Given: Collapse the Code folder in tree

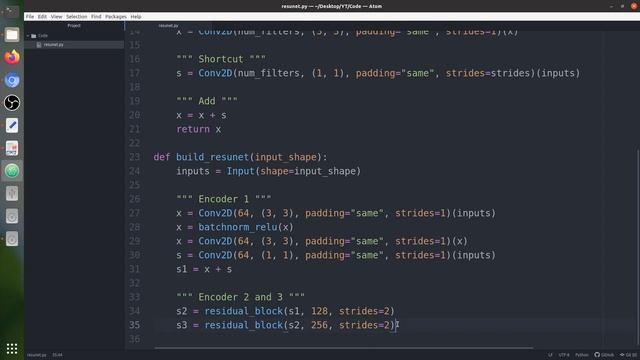Looking at the screenshot, I should 28,36.
